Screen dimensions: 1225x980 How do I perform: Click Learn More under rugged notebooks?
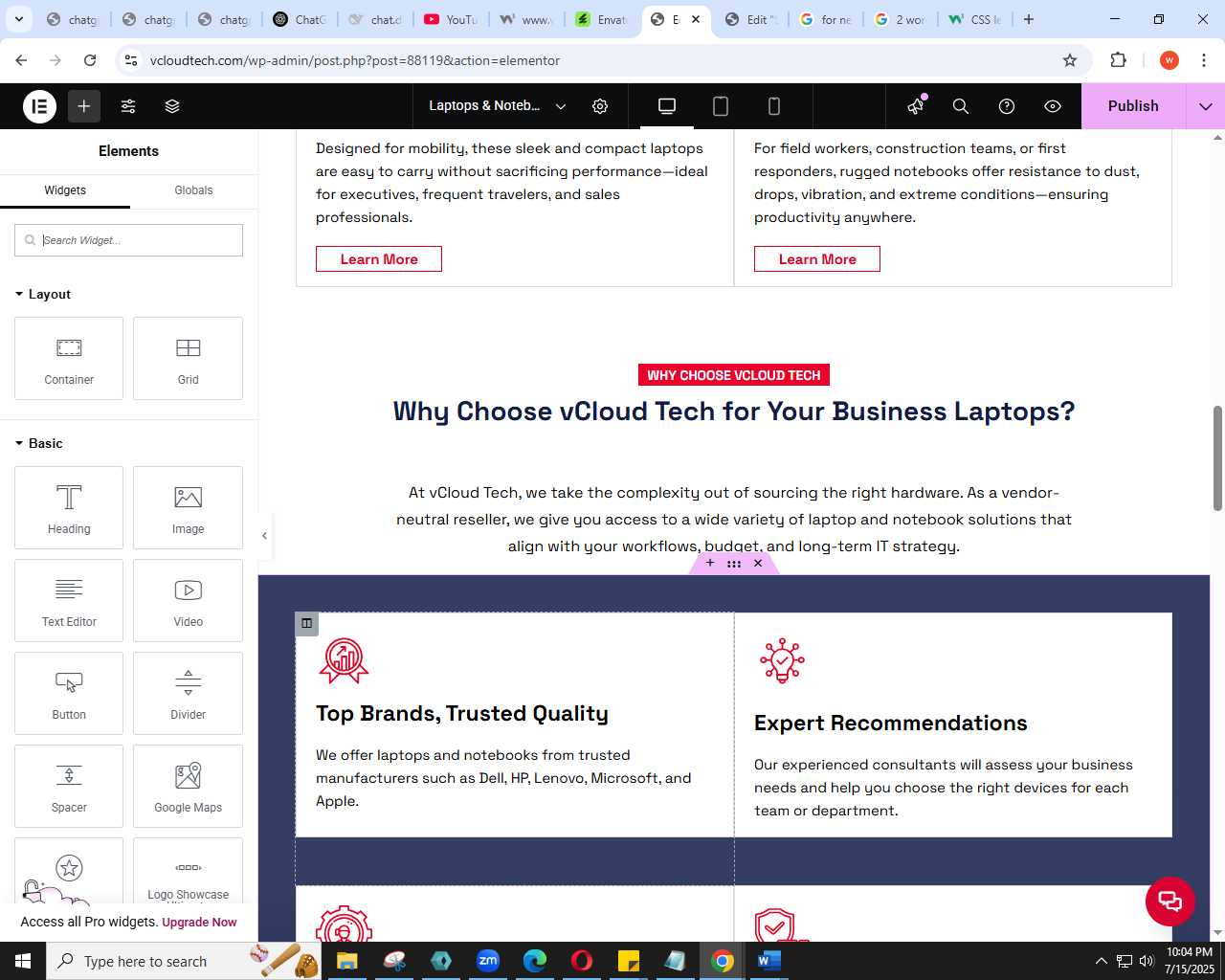pyautogui.click(x=817, y=259)
